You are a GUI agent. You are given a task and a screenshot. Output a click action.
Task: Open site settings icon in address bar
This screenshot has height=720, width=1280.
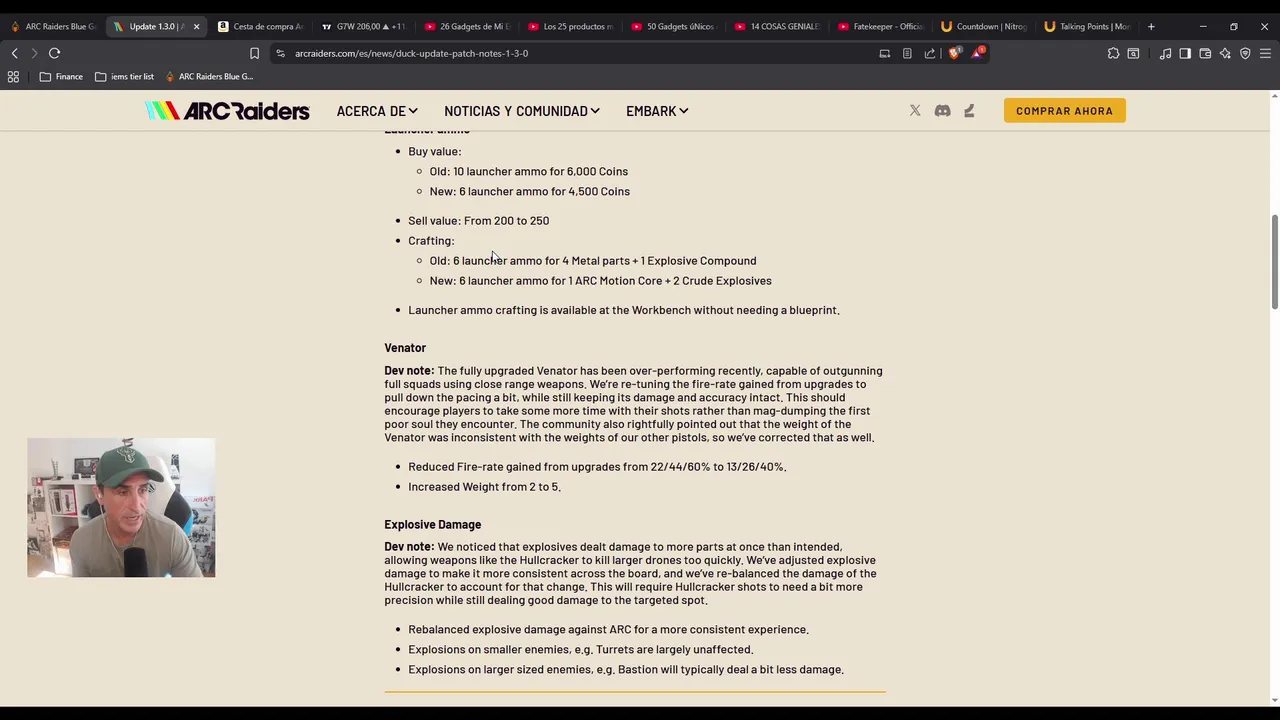(280, 53)
